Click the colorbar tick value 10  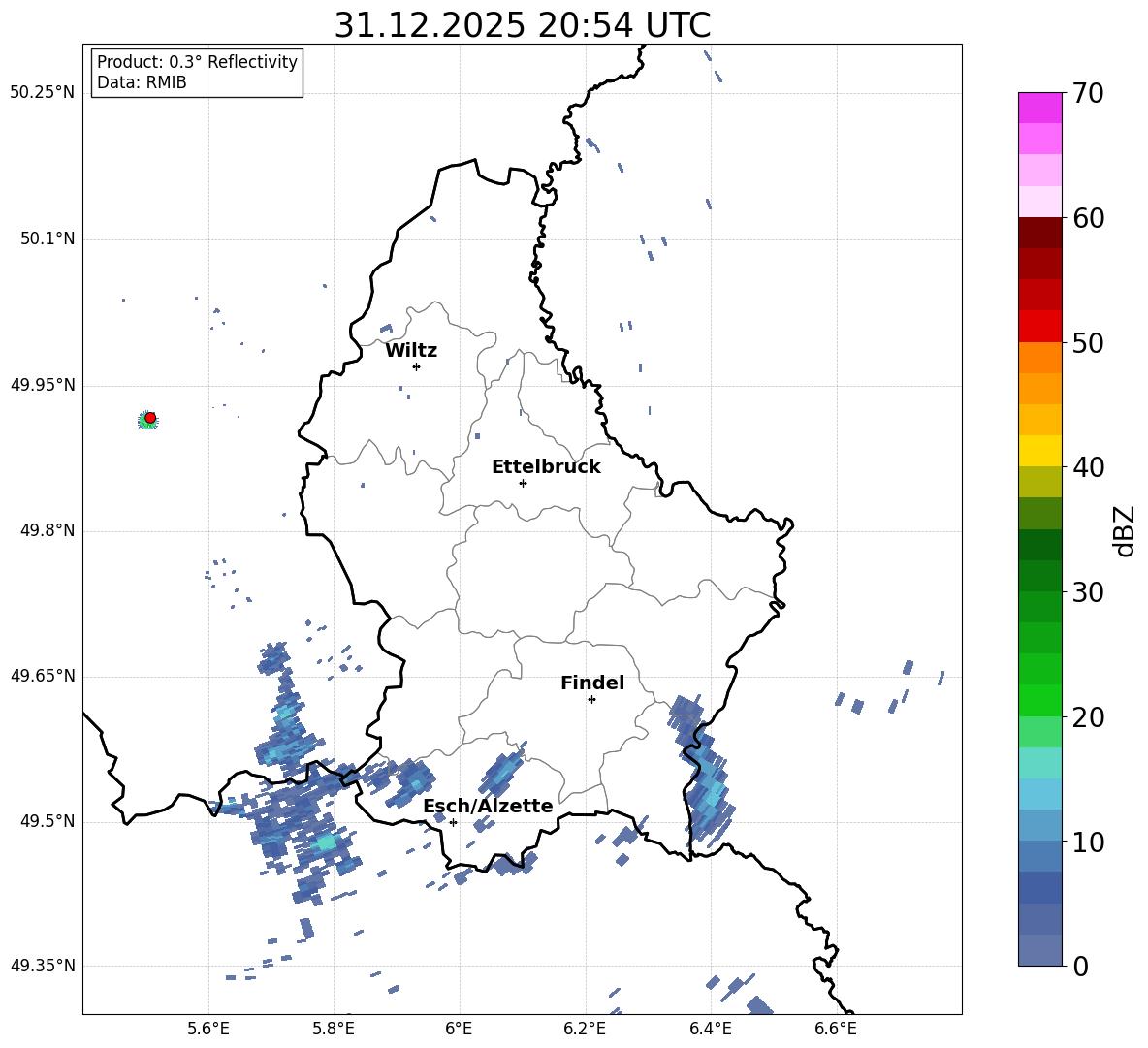[1088, 842]
